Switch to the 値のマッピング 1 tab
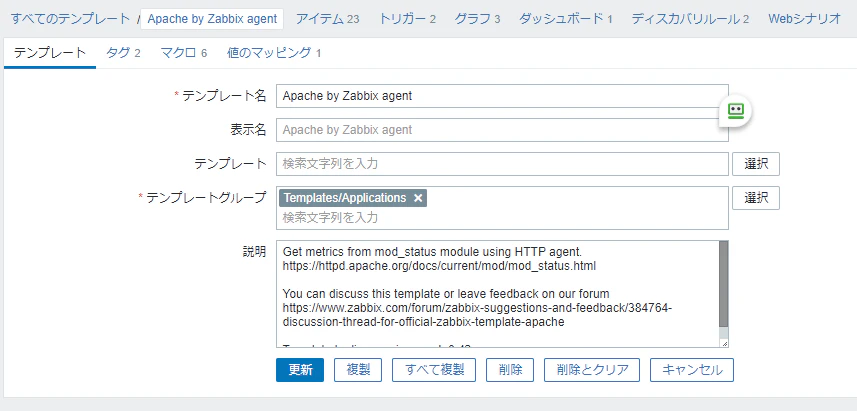This screenshot has height=411, width=857. click(274, 53)
